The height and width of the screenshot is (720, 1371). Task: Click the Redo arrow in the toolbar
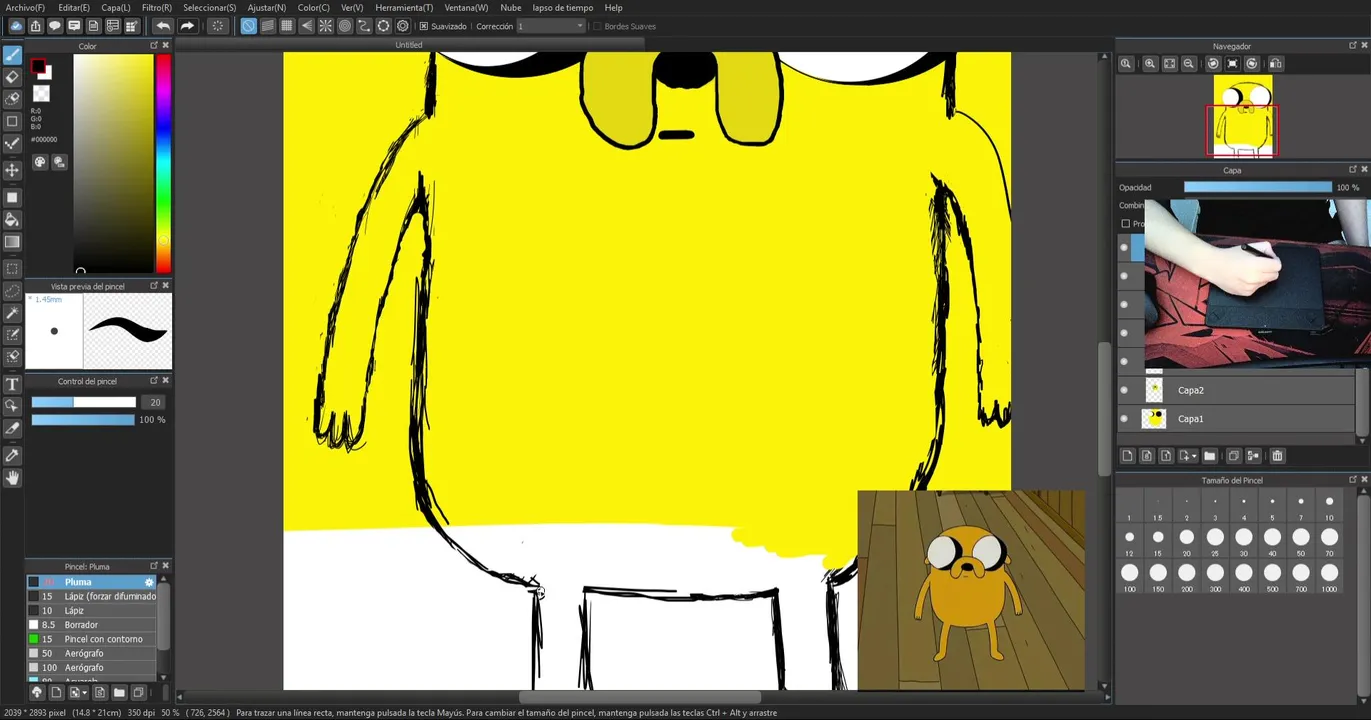click(x=186, y=26)
